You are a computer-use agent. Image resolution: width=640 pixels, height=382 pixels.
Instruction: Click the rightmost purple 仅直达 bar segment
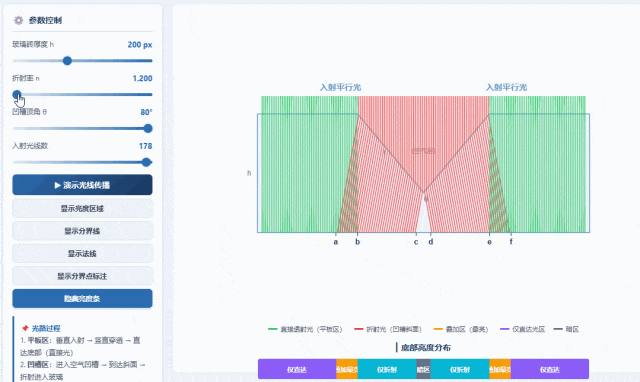[x=550, y=369]
